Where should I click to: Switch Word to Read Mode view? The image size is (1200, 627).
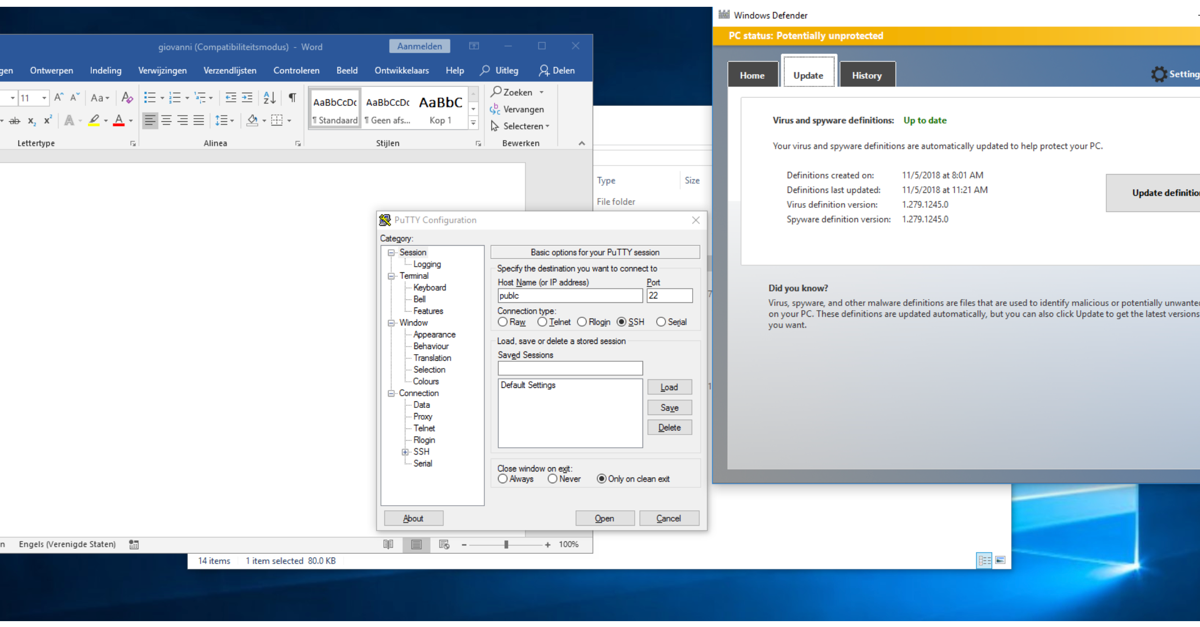click(x=388, y=545)
